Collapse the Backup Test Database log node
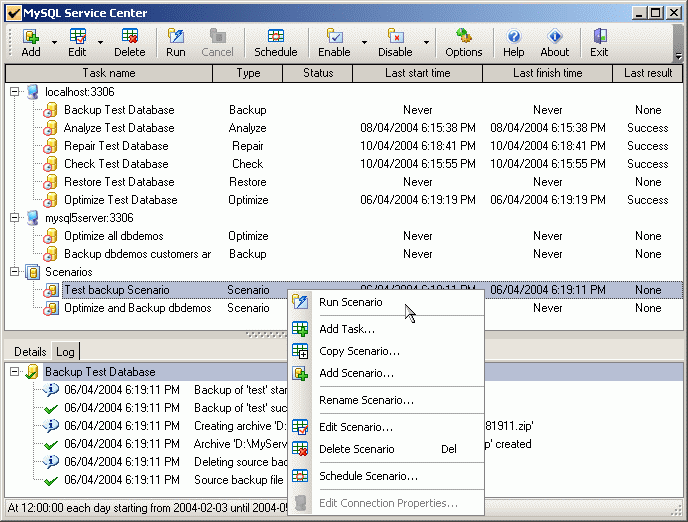This screenshot has height=522, width=688. point(14,372)
